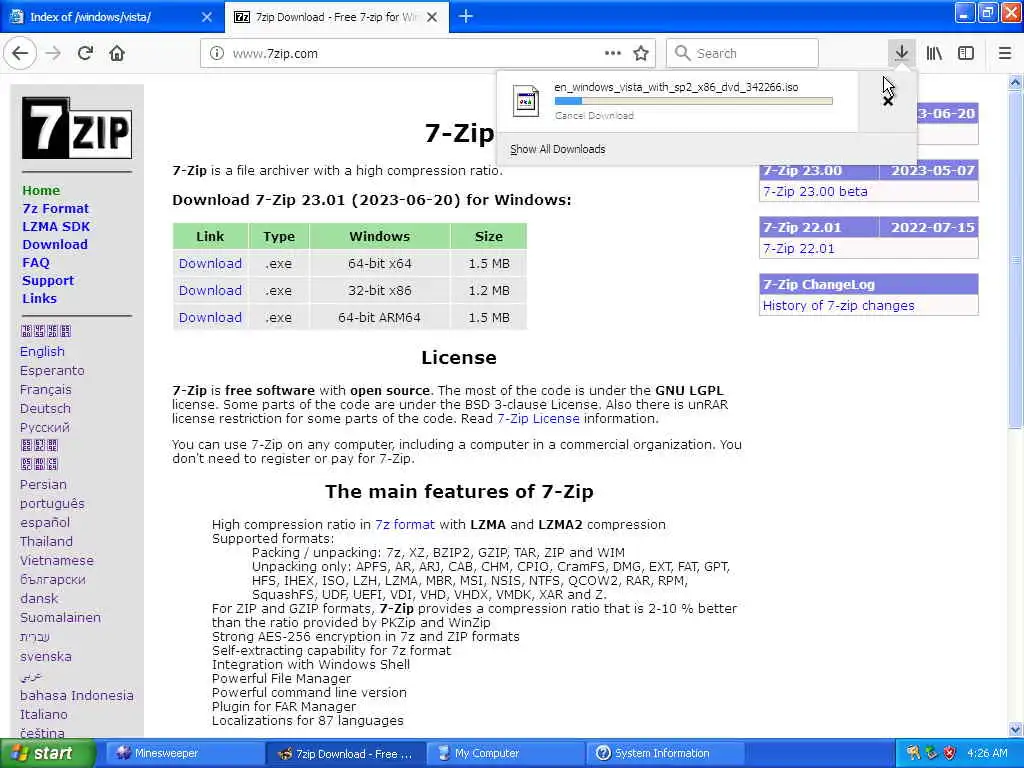Switch to My Computer taskbar window
This screenshot has width=1024, height=768.
tap(506, 753)
